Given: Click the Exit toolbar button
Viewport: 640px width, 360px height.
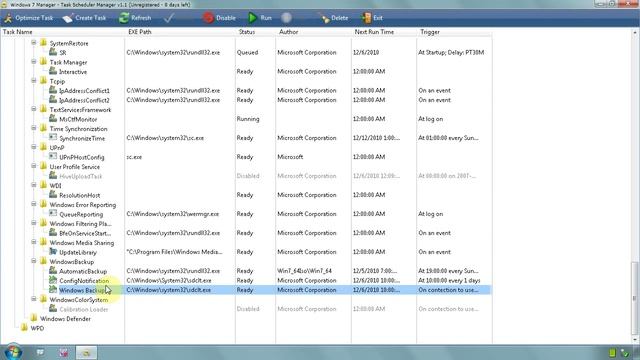Looking at the screenshot, I should [372, 18].
